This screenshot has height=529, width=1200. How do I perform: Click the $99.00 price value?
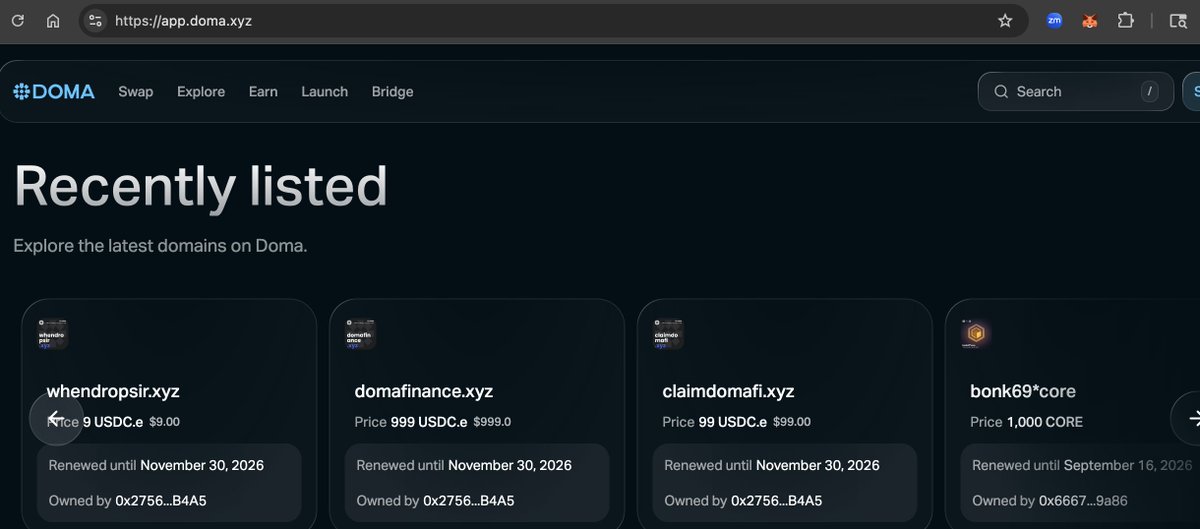click(x=792, y=422)
